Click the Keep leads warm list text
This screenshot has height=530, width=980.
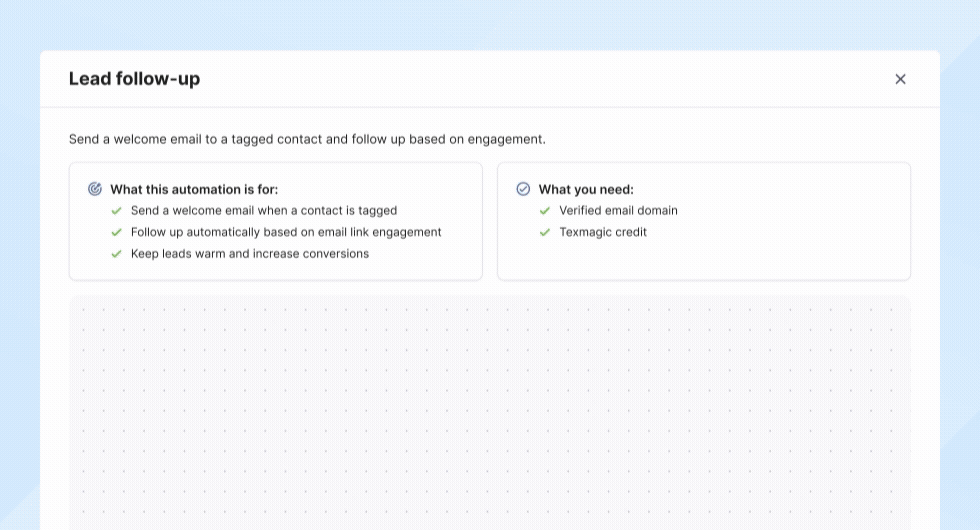pyautogui.click(x=250, y=254)
